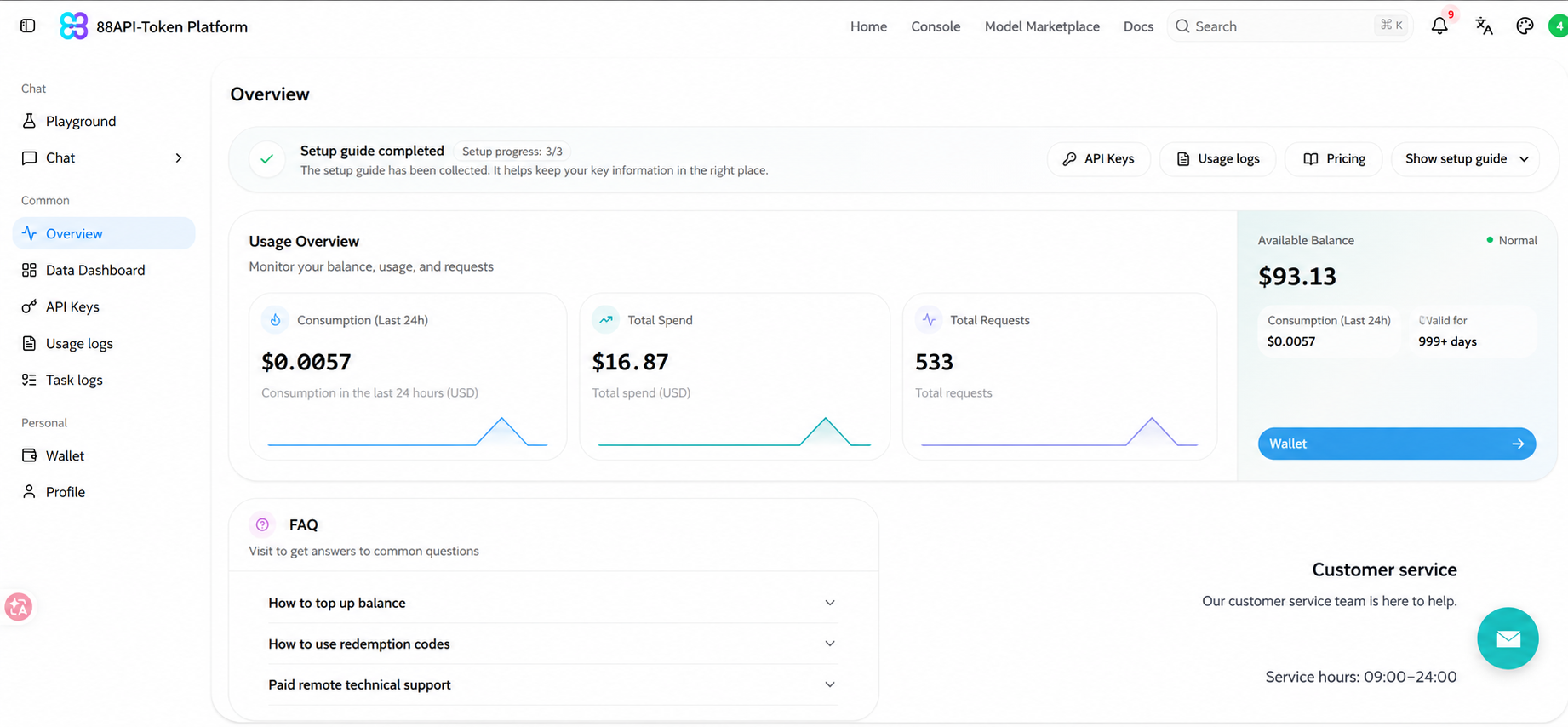Open Console in the top navigation
Viewport: 1568px width, 727px height.
[936, 26]
